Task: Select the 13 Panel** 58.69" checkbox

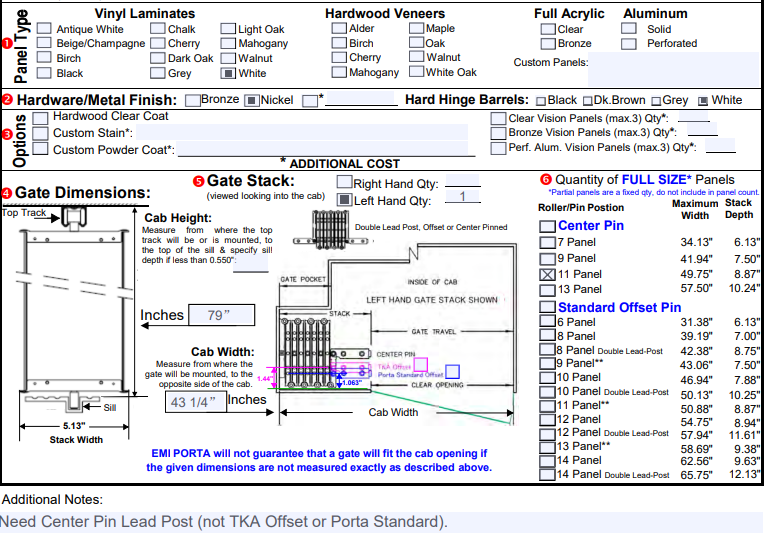Action: pos(547,447)
